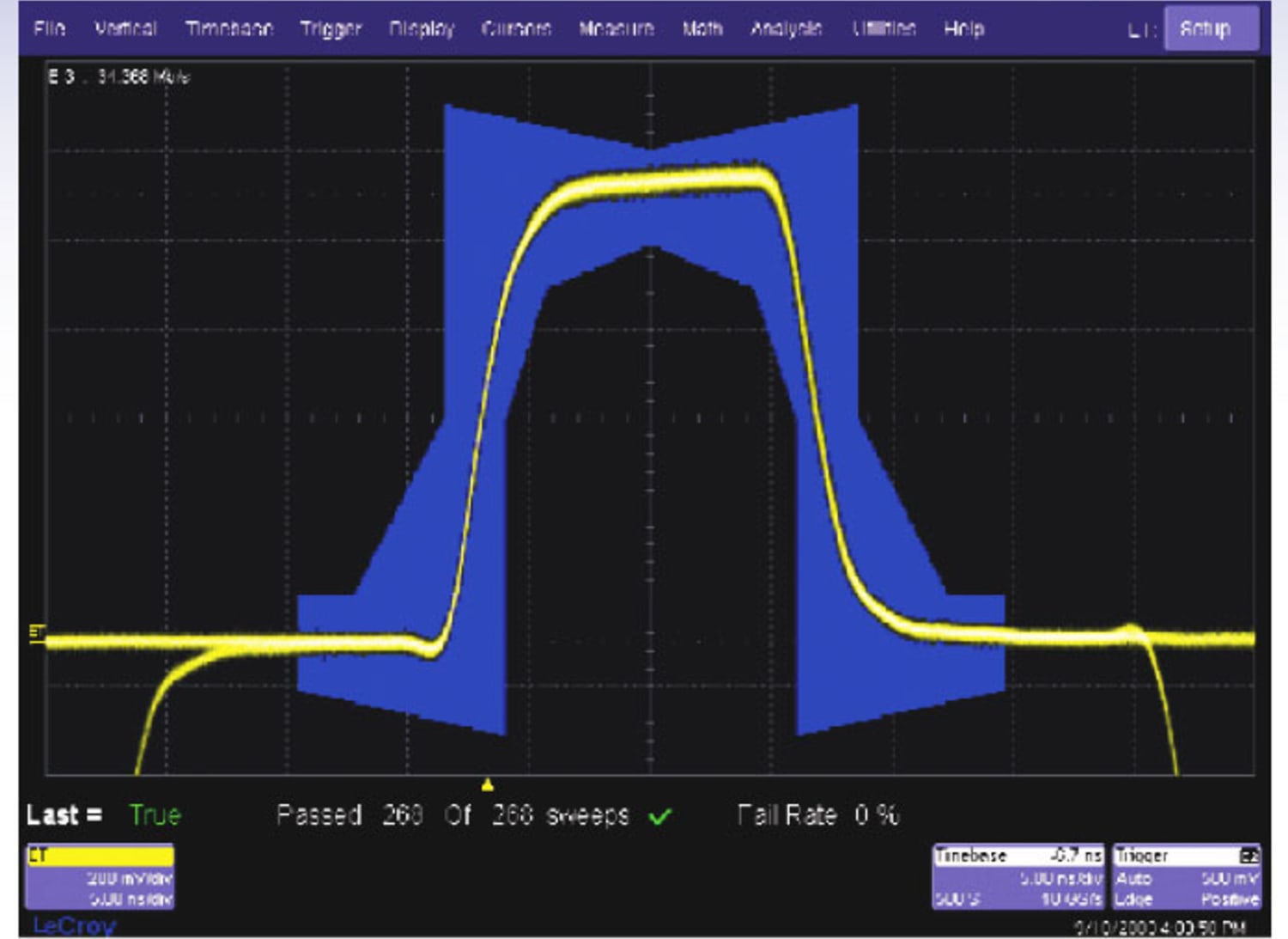Click the E3 34.368 Mb/s mask label

pyautogui.click(x=118, y=76)
